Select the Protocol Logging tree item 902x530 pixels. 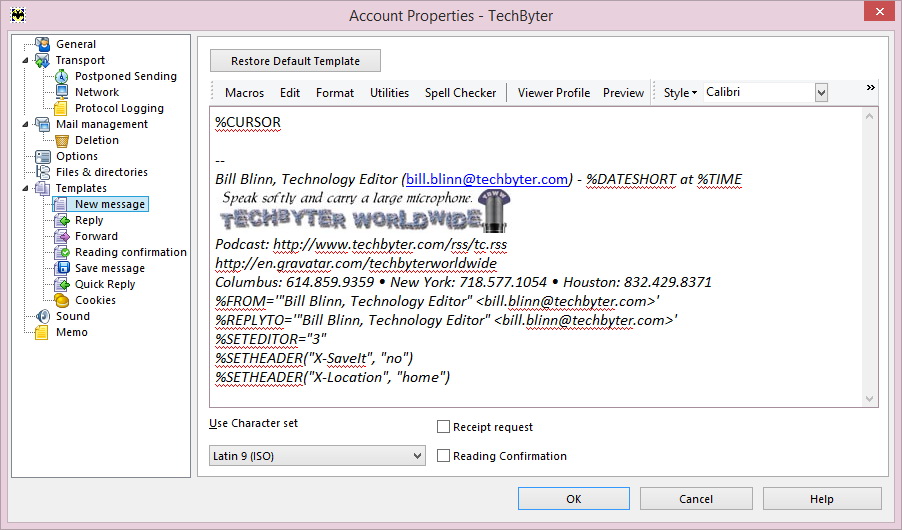click(x=119, y=108)
